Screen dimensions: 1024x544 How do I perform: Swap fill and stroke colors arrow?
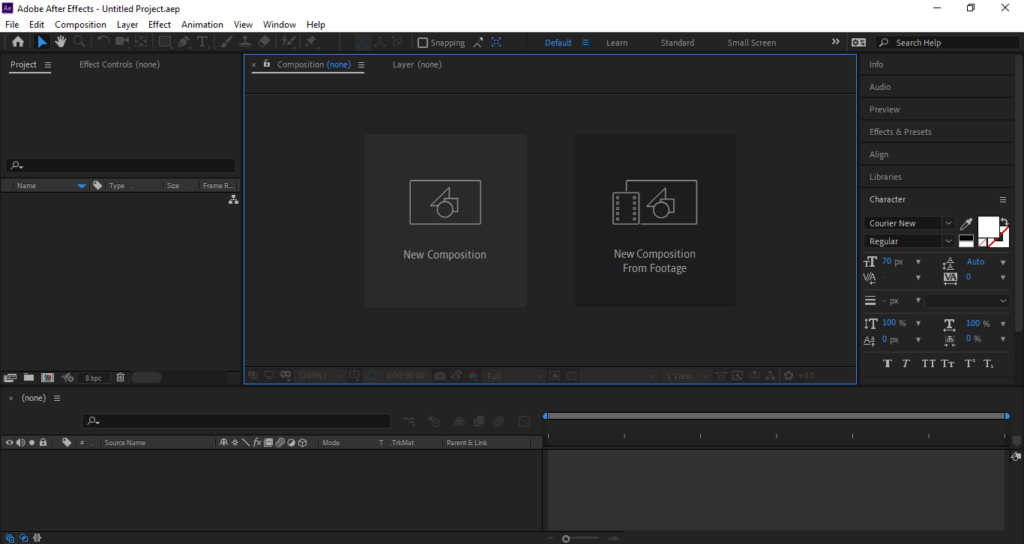pos(1004,222)
